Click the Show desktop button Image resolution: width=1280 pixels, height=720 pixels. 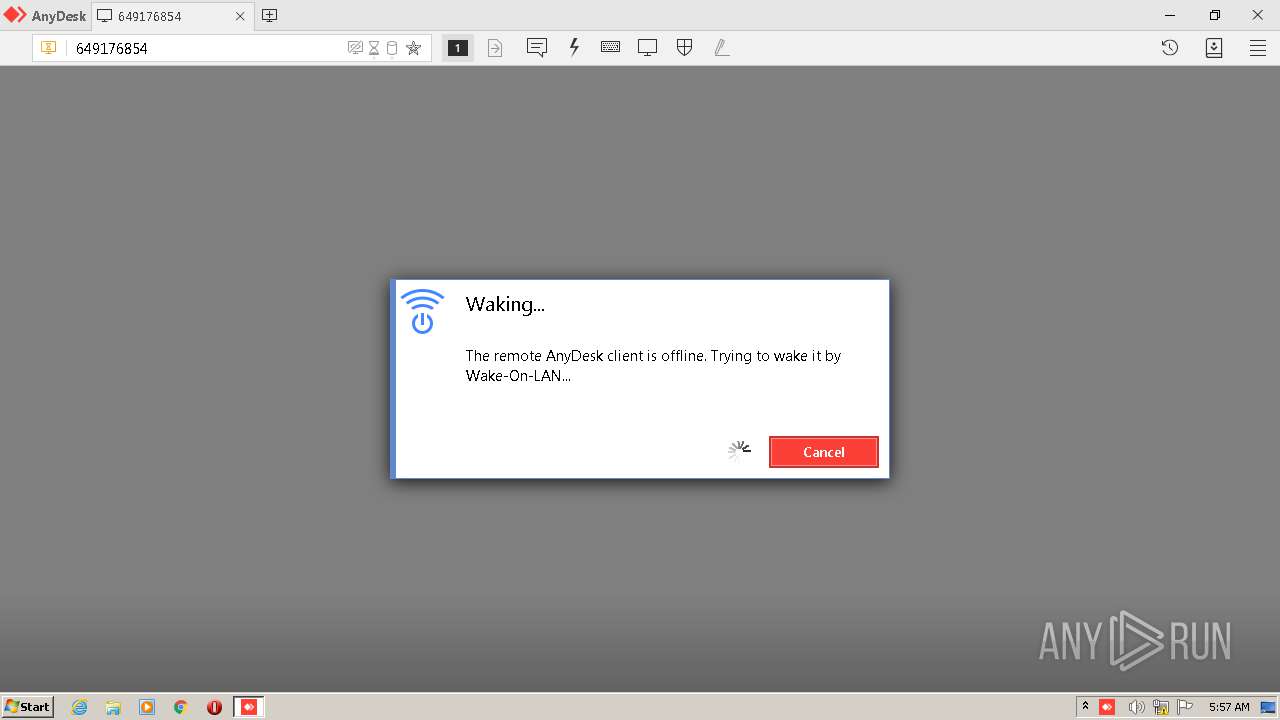pos(1268,707)
